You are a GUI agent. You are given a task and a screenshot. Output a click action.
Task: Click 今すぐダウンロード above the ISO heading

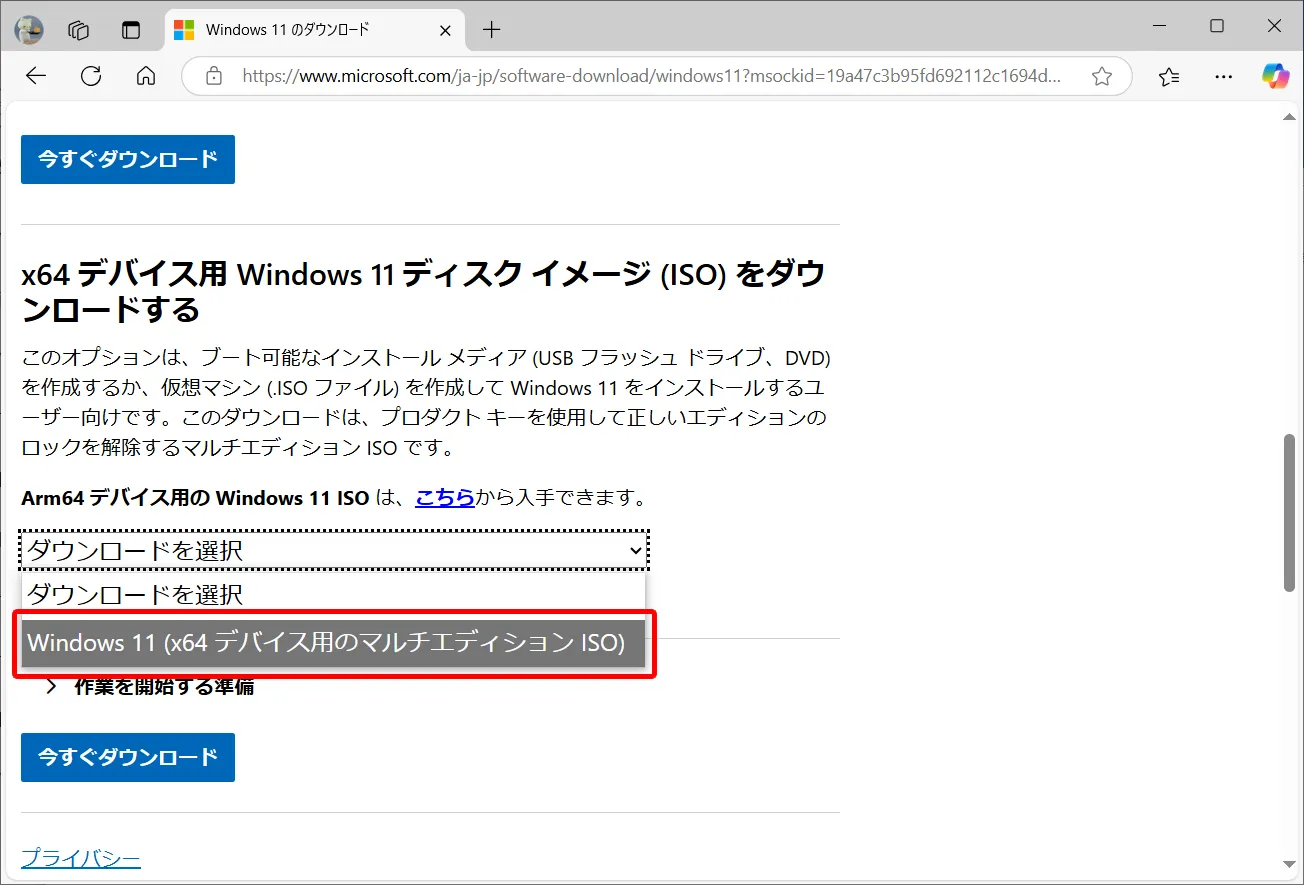[x=128, y=159]
